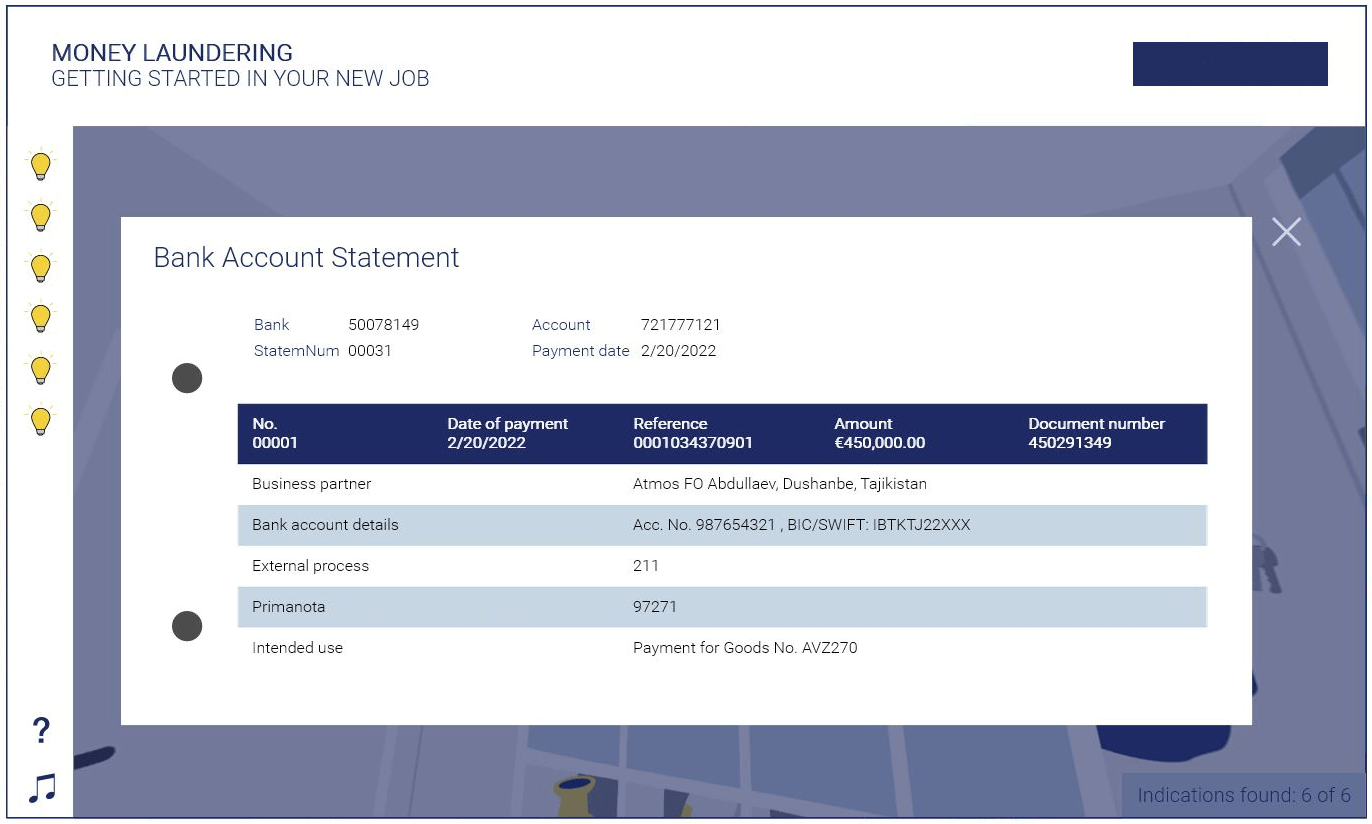Viewport: 1372px width, 824px height.
Task: Click GETTING STARTED IN YOUR NEW JOB subtitle
Action: [x=240, y=79]
